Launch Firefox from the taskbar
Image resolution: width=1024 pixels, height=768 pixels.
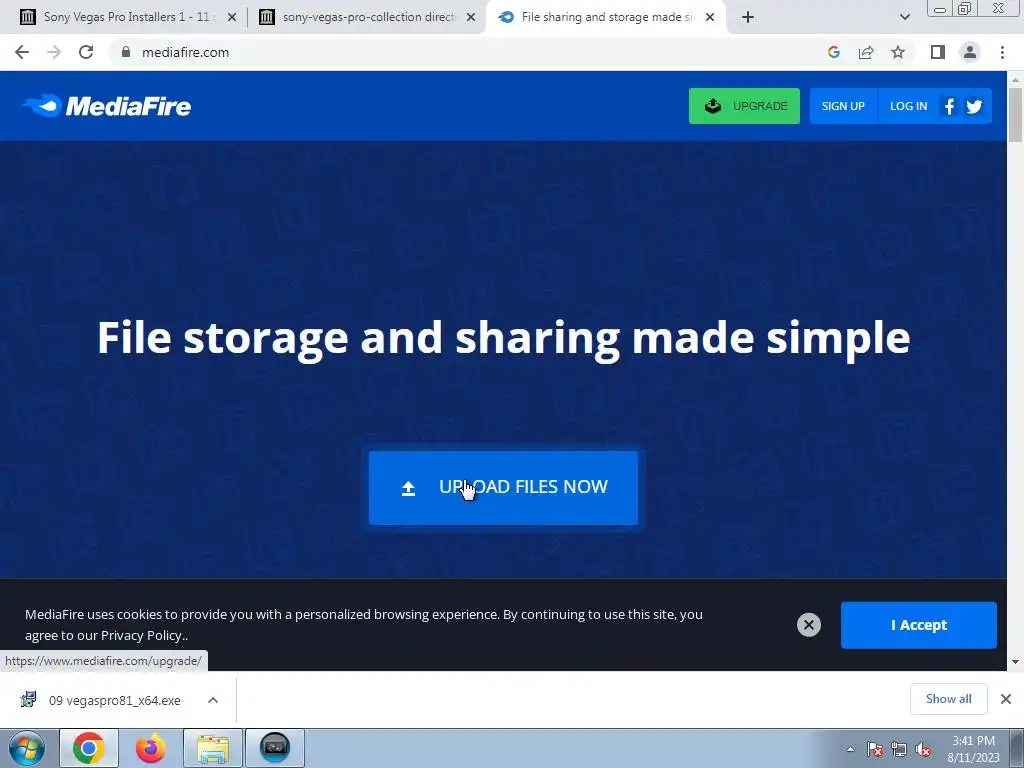pos(150,748)
